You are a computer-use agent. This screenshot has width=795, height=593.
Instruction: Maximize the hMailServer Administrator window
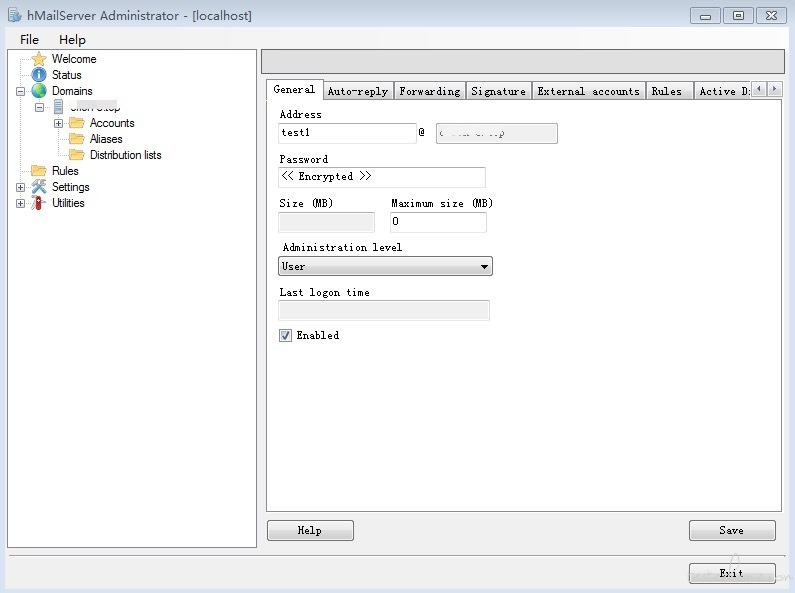point(738,16)
